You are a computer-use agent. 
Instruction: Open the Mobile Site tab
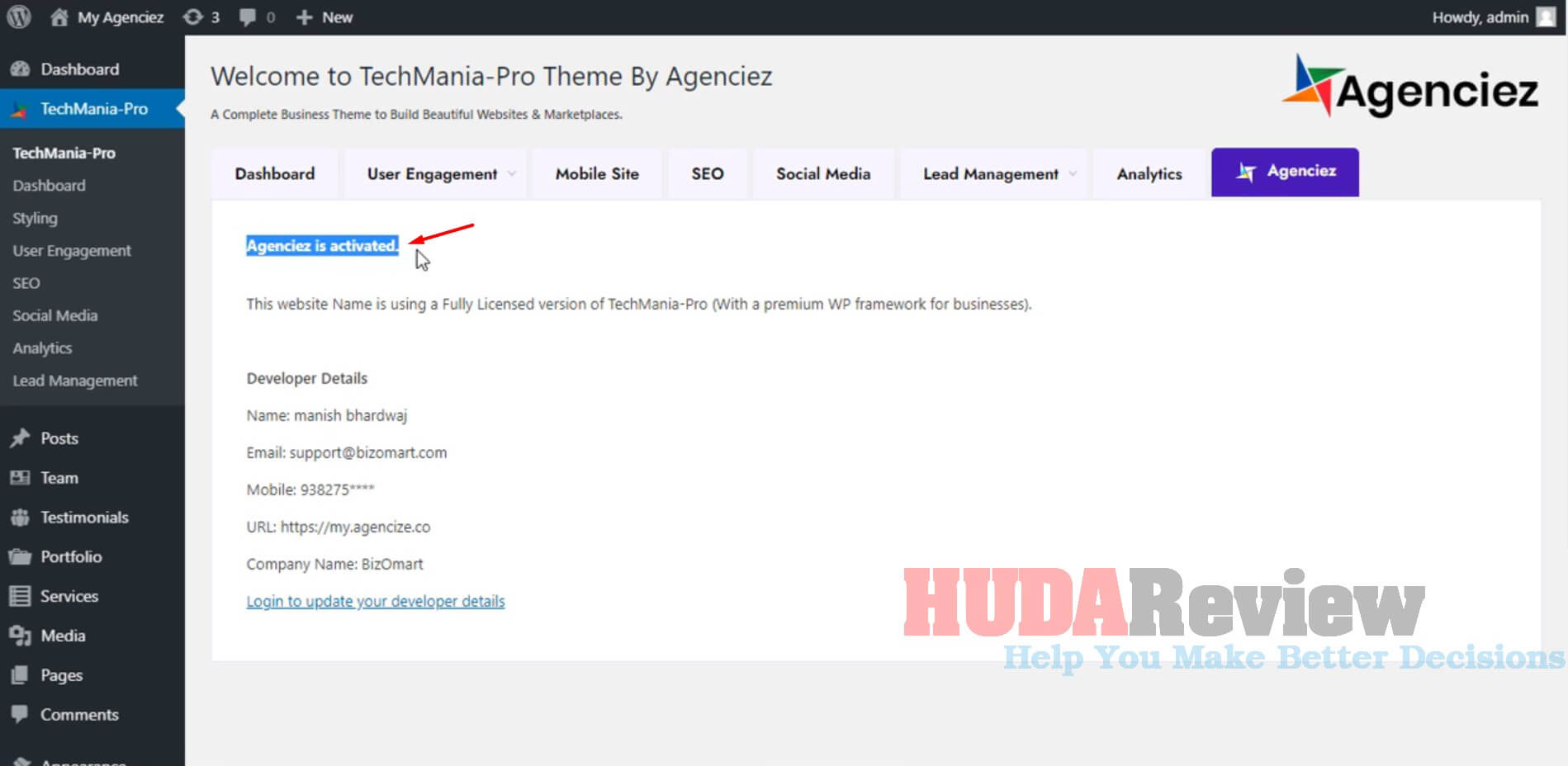point(597,173)
